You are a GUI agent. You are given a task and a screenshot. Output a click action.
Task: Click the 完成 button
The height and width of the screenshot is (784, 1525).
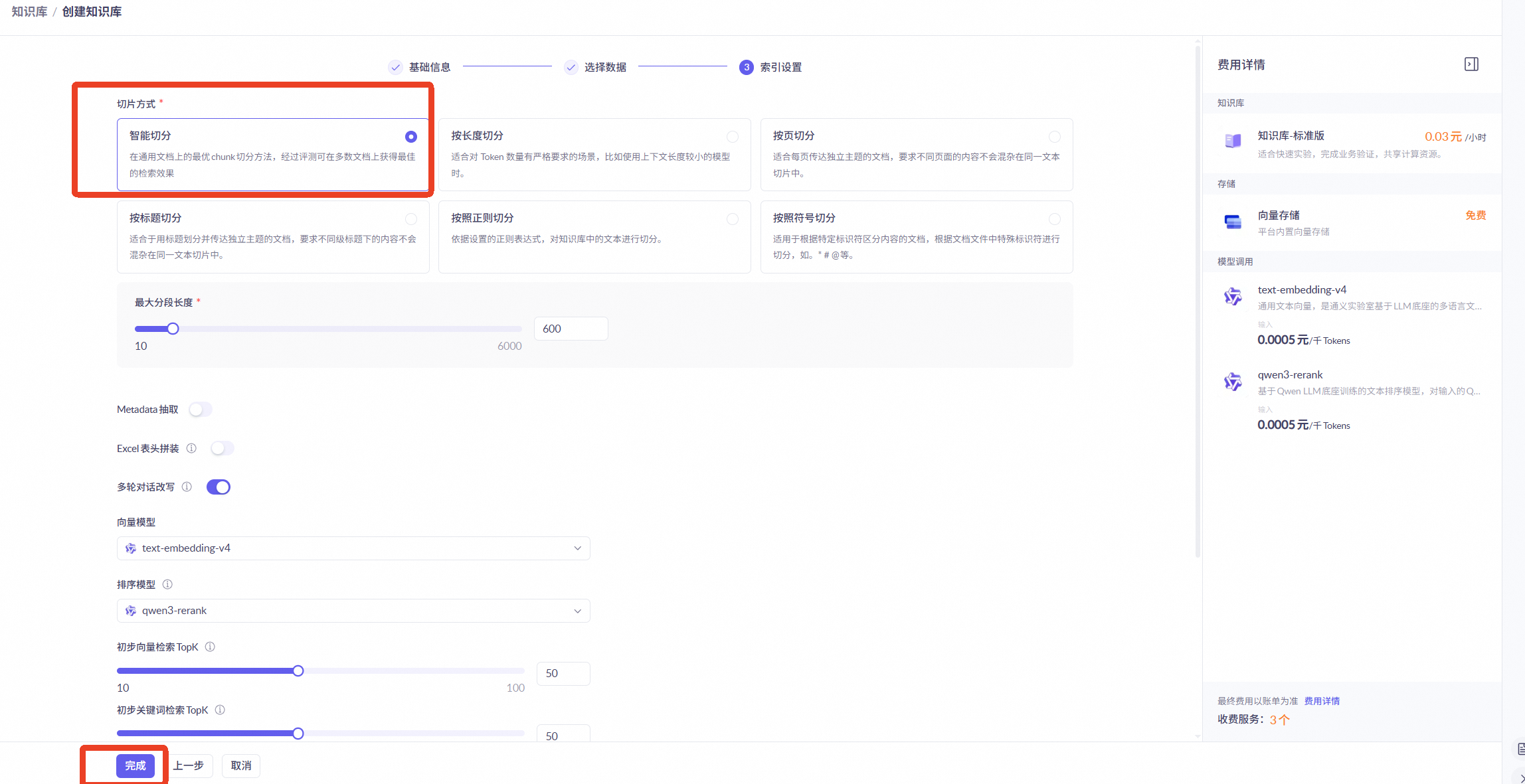tap(135, 765)
